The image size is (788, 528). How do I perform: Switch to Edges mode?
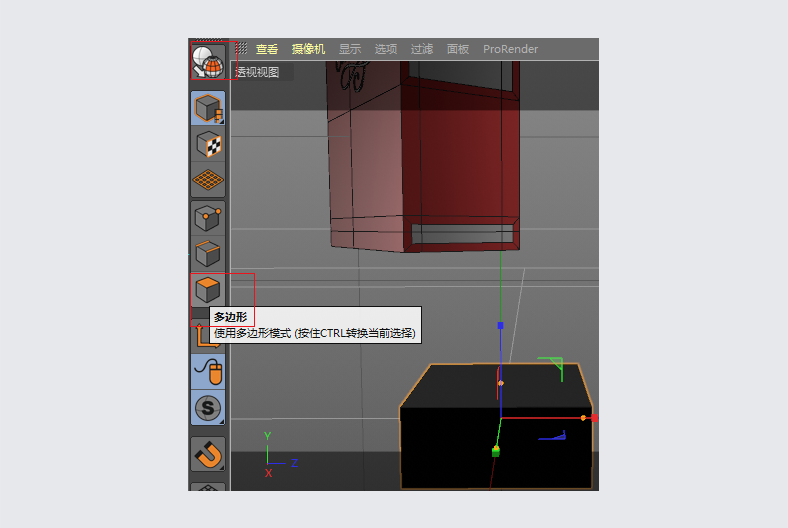(x=208, y=254)
